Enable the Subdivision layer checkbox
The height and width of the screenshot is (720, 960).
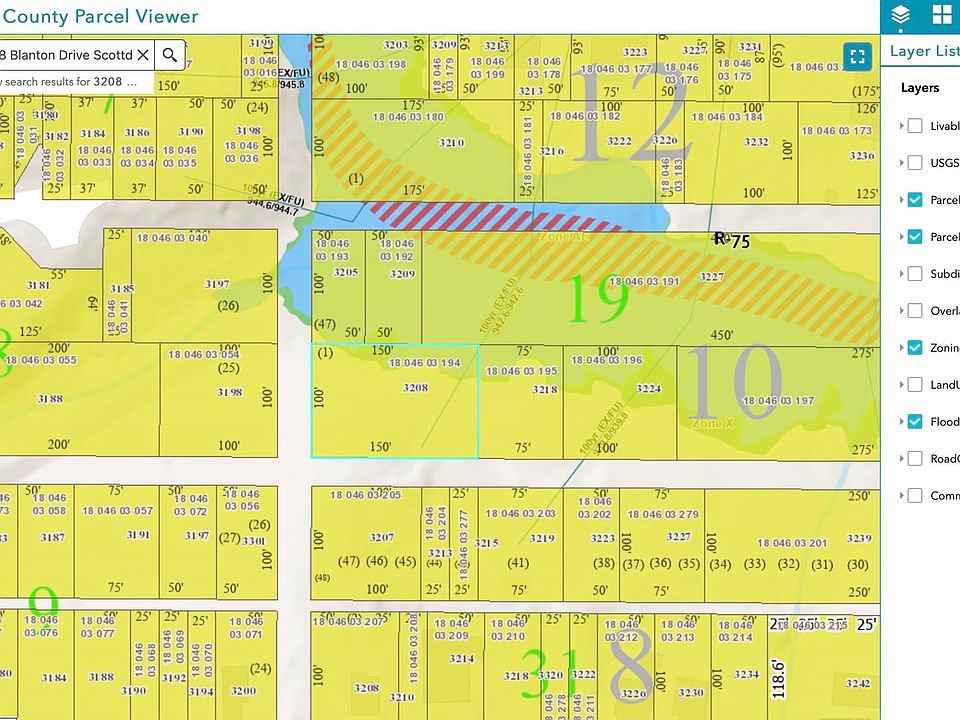click(x=915, y=274)
